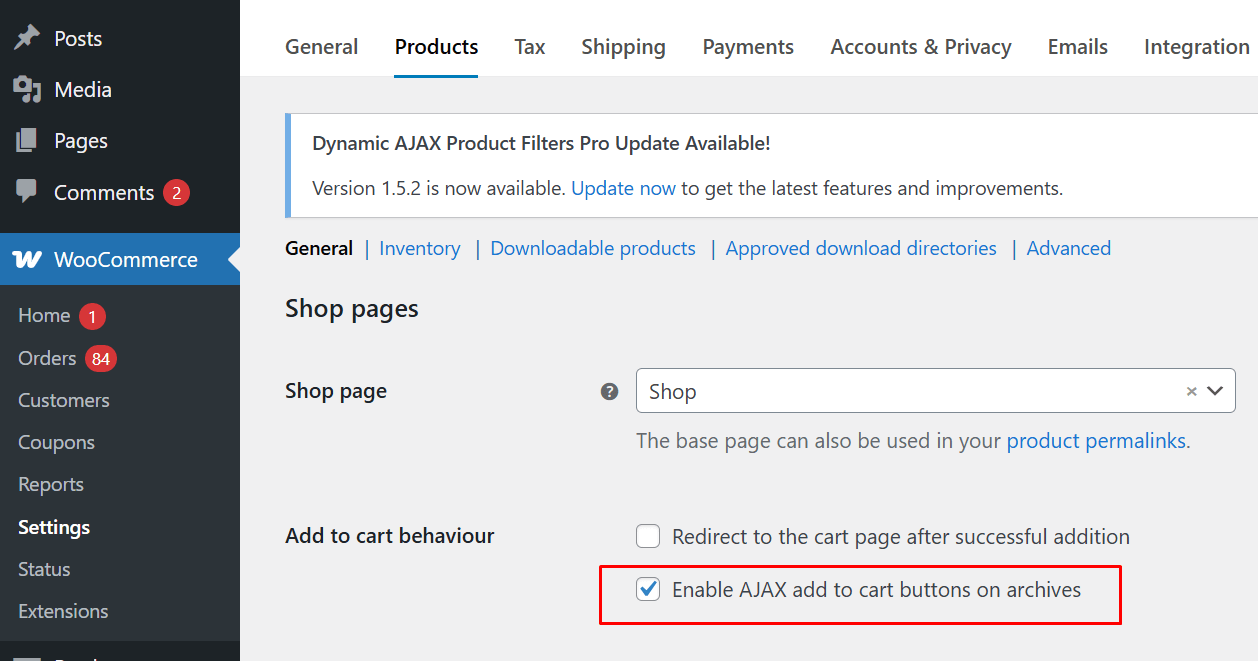Open the Inventory subsection link
This screenshot has height=661, width=1258.
(420, 249)
